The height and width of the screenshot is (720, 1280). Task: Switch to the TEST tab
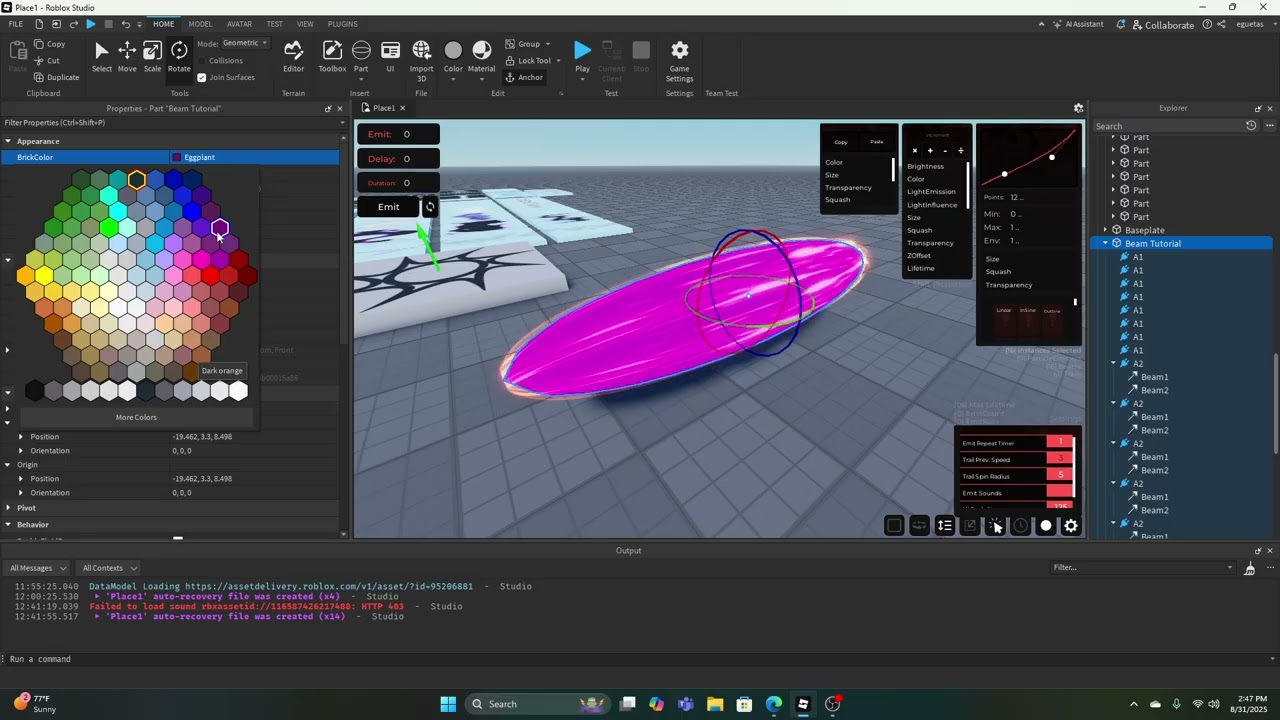(274, 24)
